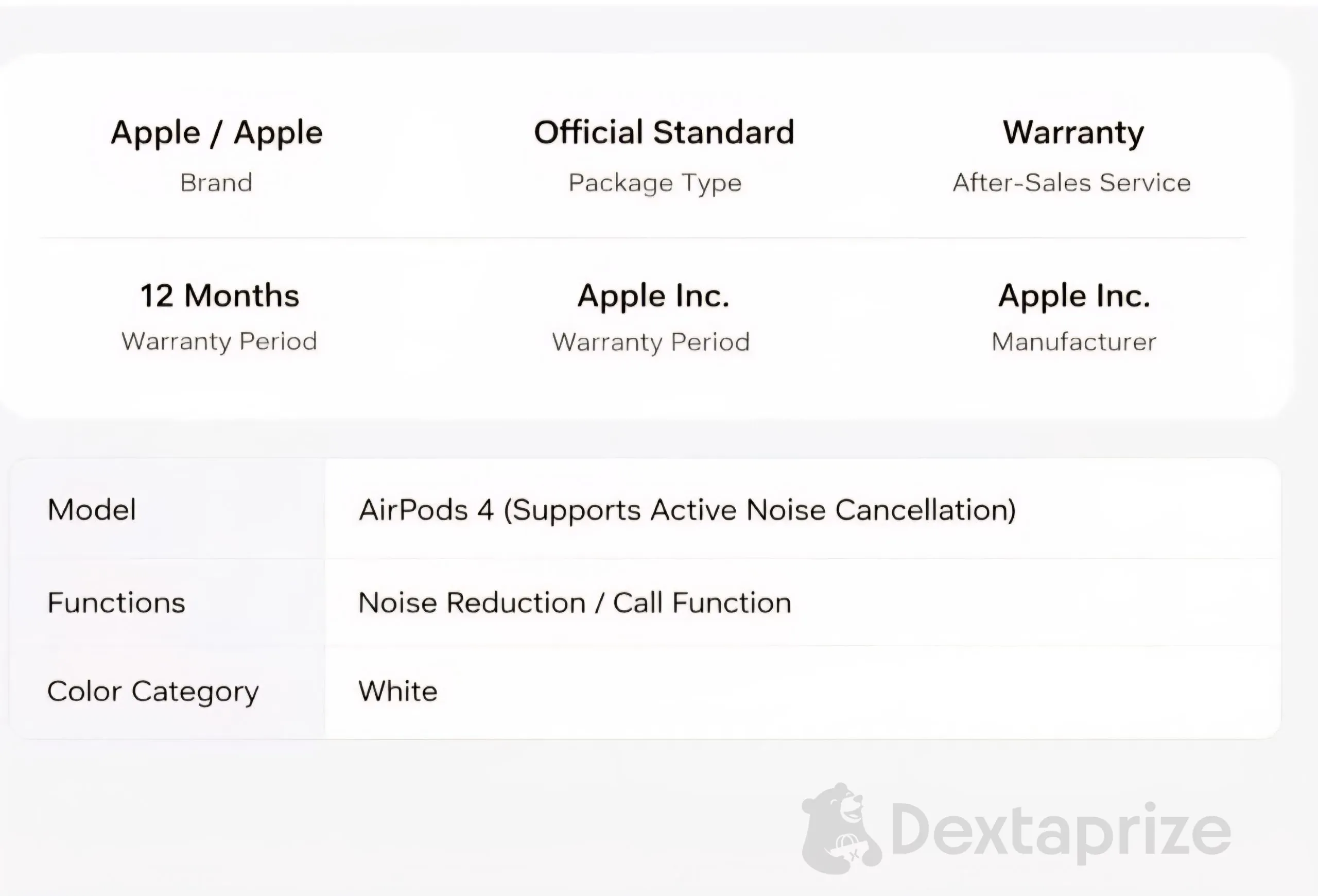Viewport: 1318px width, 896px height.
Task: Click the "Color Category" row header
Action: [152, 691]
